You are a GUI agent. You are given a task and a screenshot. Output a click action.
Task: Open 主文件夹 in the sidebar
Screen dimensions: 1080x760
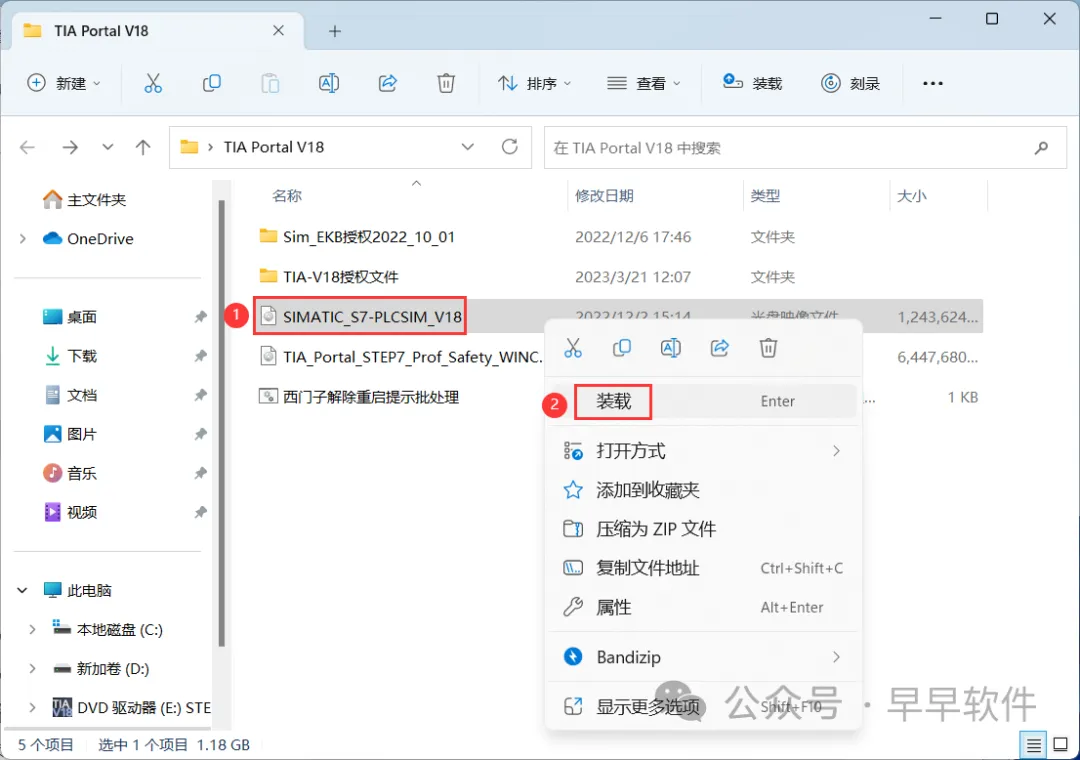[x=84, y=200]
